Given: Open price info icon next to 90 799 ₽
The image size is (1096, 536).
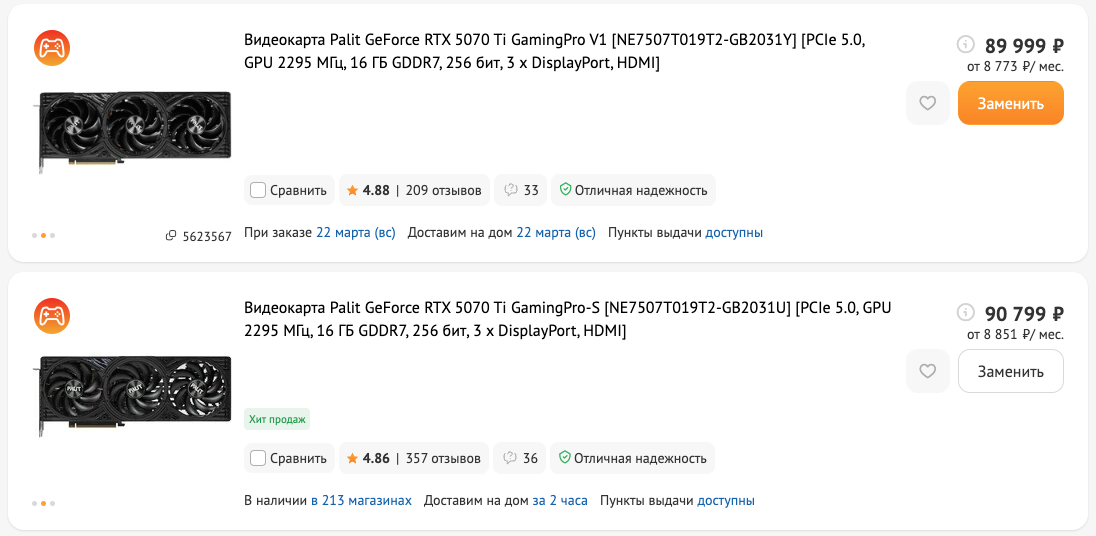Looking at the screenshot, I should pyautogui.click(x=965, y=312).
